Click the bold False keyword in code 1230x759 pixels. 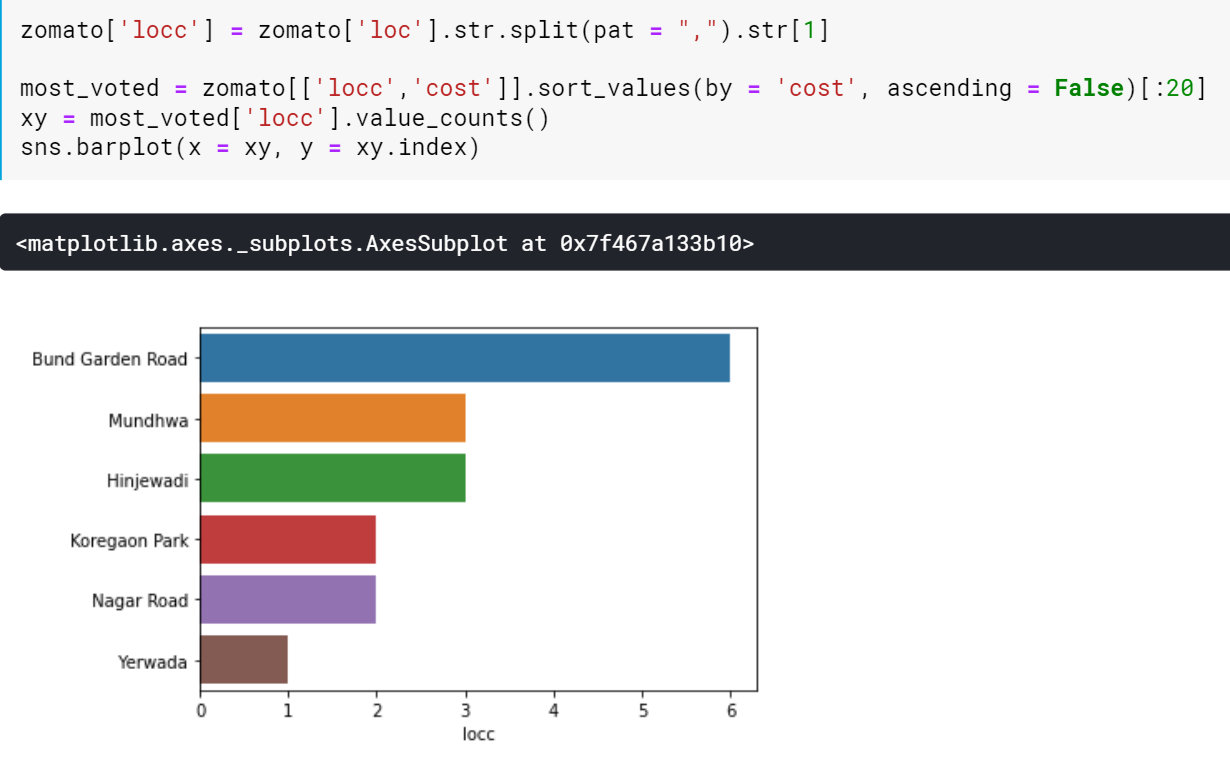[1089, 89]
